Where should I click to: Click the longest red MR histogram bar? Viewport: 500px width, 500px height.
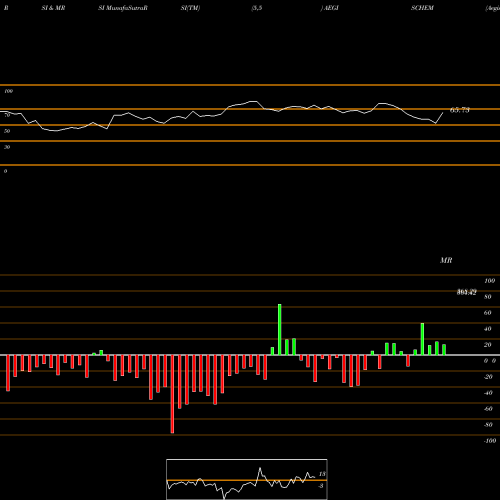coord(172,394)
